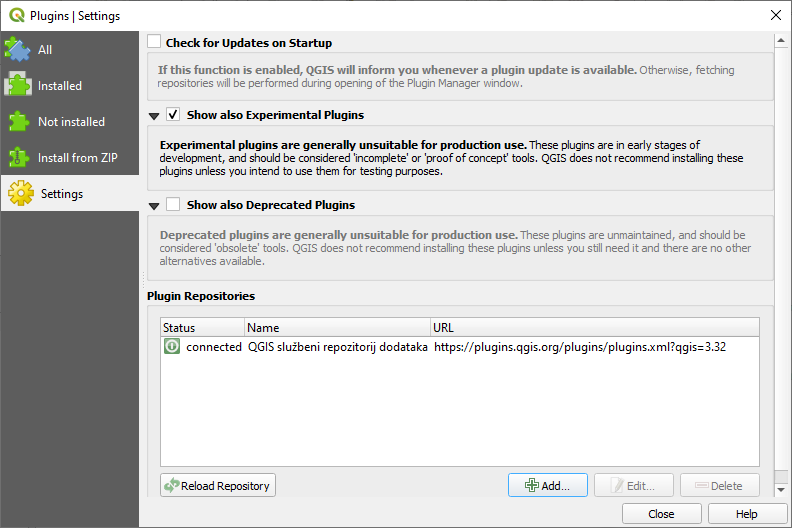Click the Installed plugins puzzle icon
This screenshot has height=528, width=792.
17,85
